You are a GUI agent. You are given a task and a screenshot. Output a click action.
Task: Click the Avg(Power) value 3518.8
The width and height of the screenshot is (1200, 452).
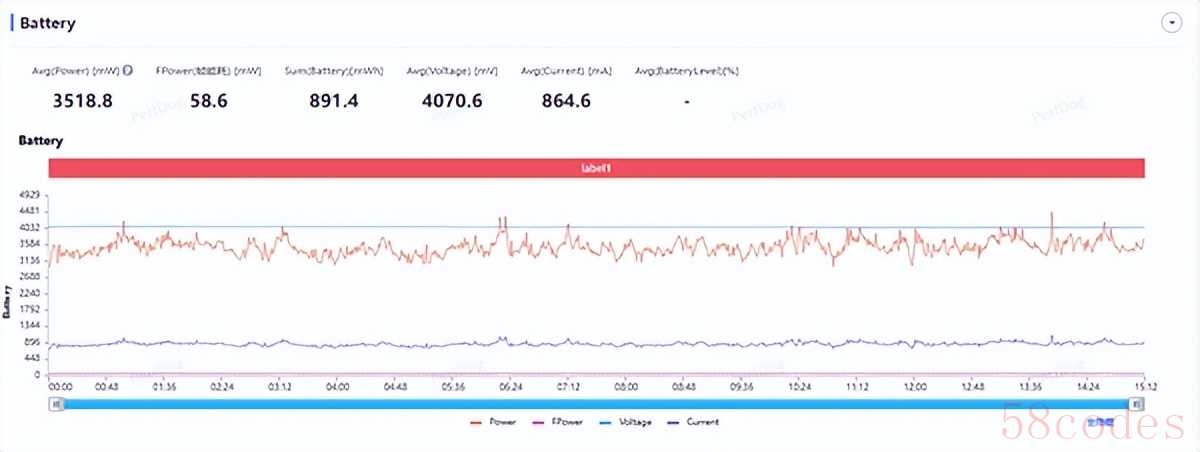(x=82, y=100)
